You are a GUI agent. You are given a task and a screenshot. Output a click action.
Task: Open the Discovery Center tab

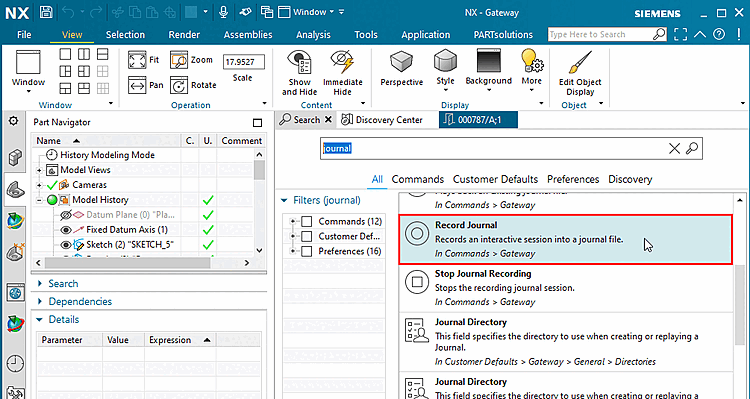click(382, 120)
